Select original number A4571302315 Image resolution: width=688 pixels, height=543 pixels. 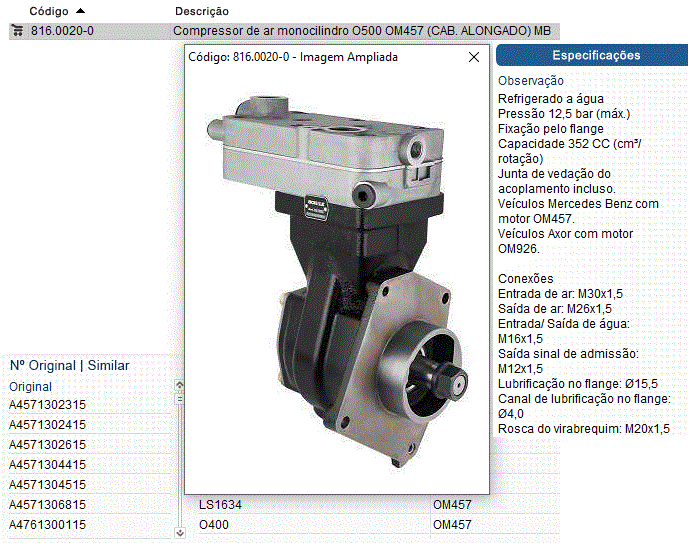pos(48,405)
